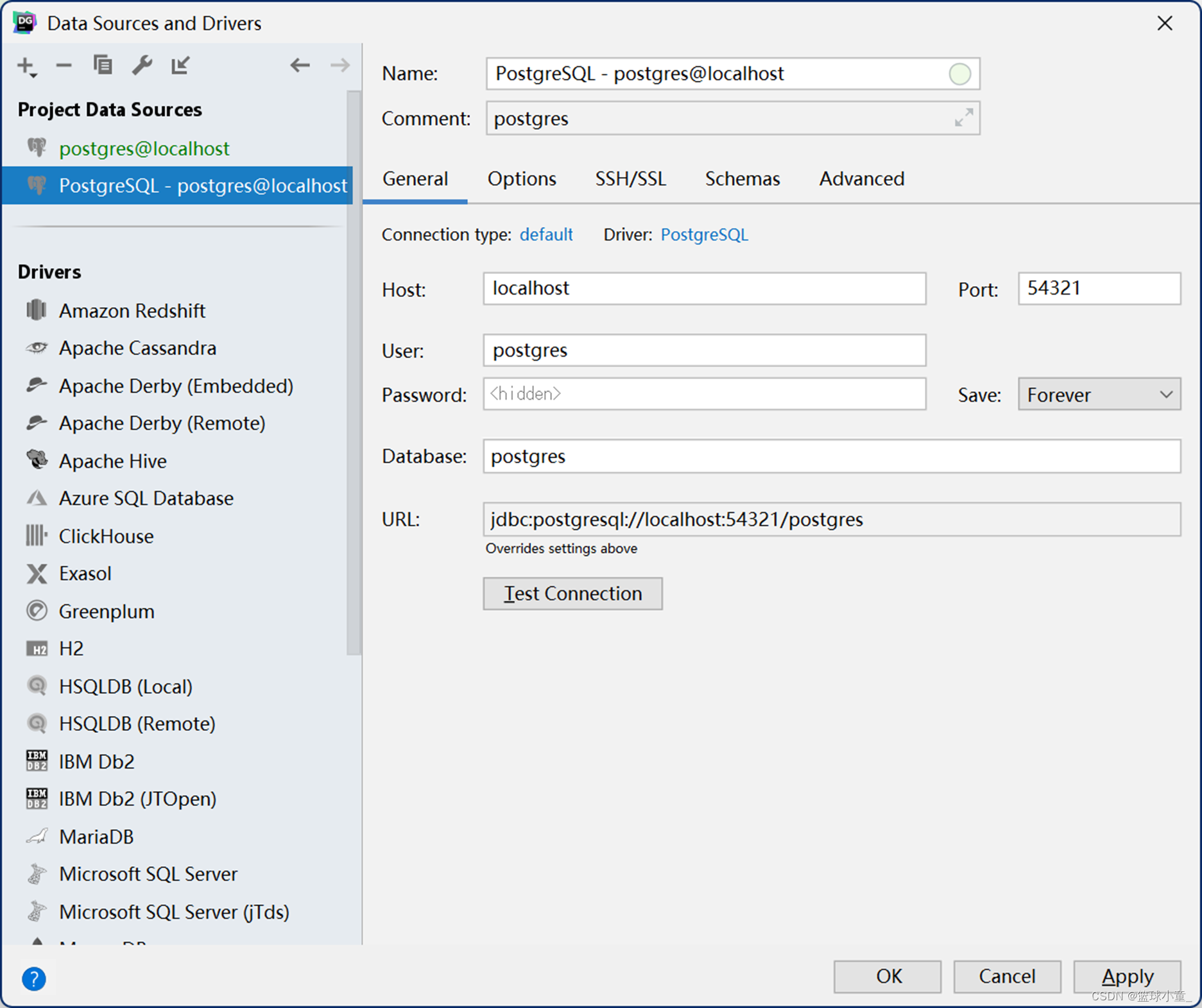Select the Microsoft SQL Server driver

(x=148, y=873)
